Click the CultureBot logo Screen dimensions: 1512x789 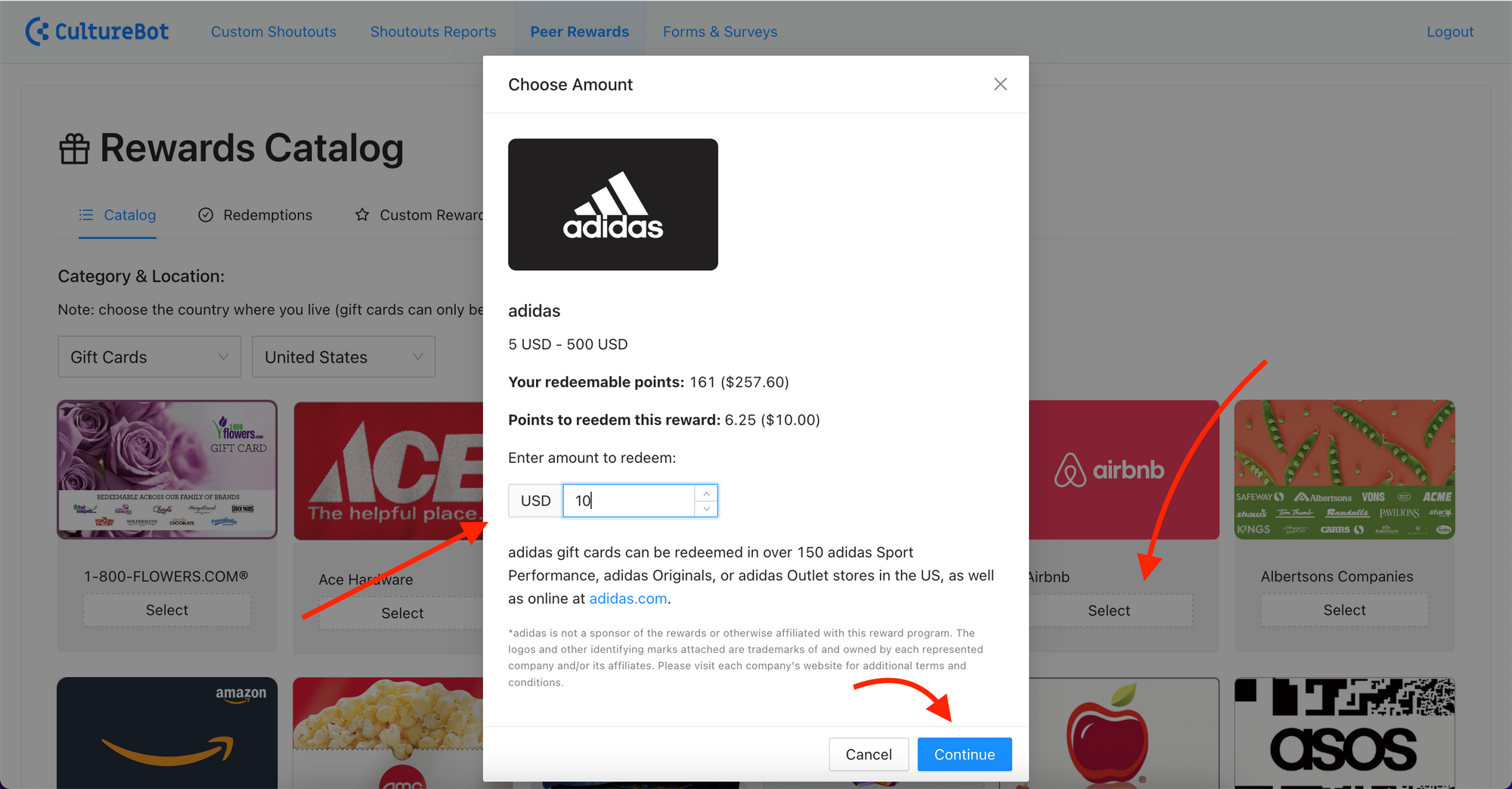tap(97, 31)
